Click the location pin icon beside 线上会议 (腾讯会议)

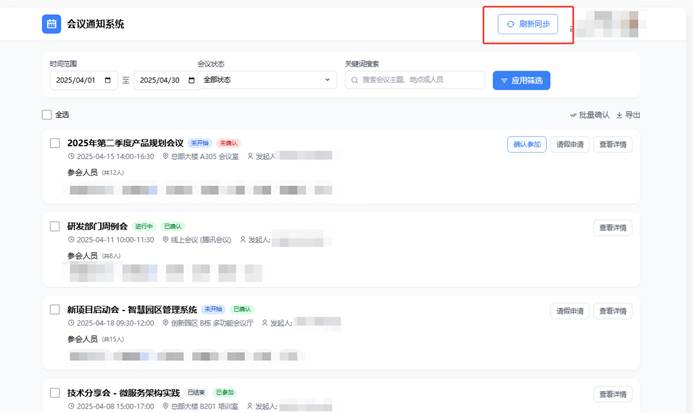click(166, 239)
